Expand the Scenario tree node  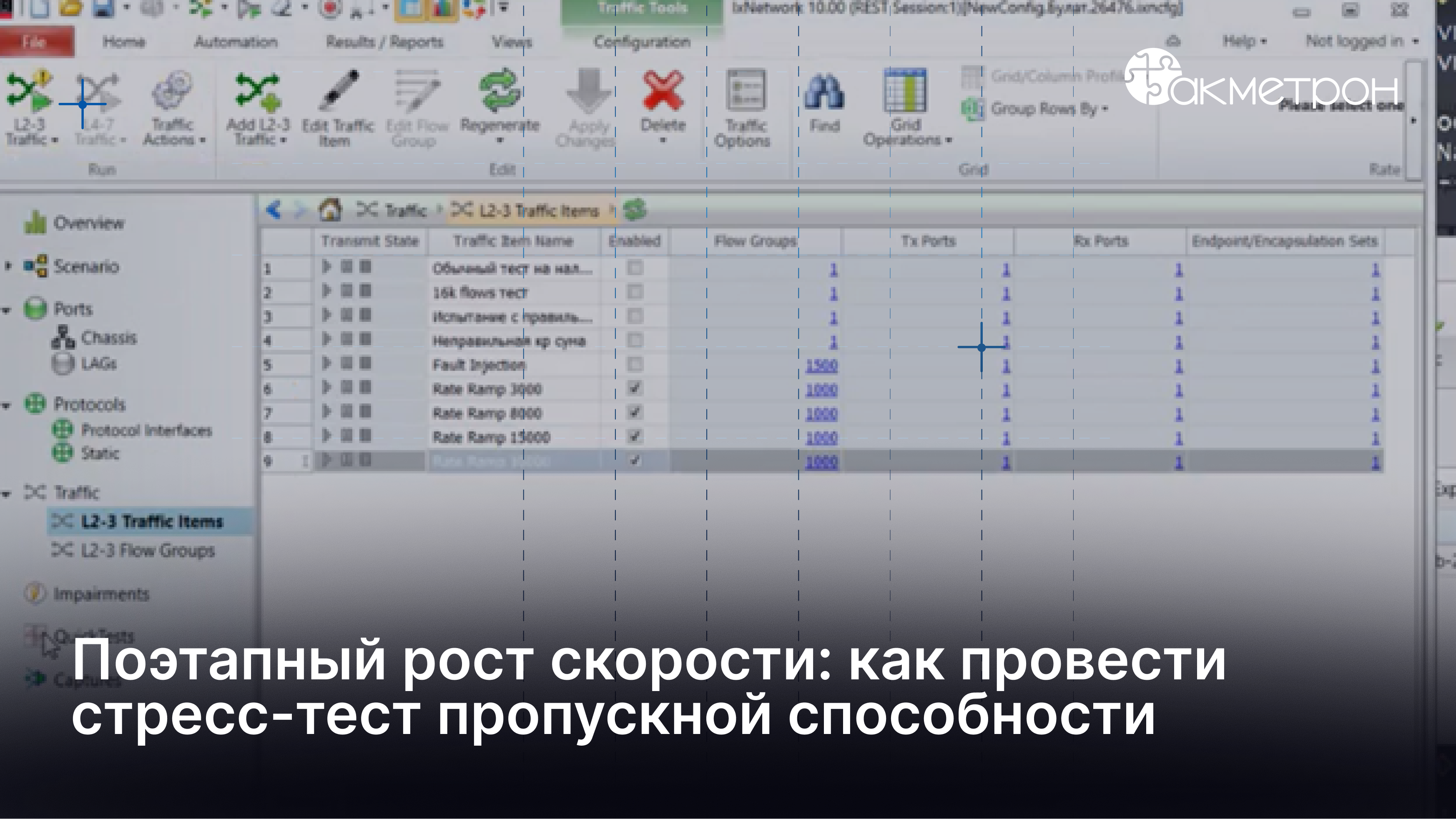pyautogui.click(x=8, y=266)
